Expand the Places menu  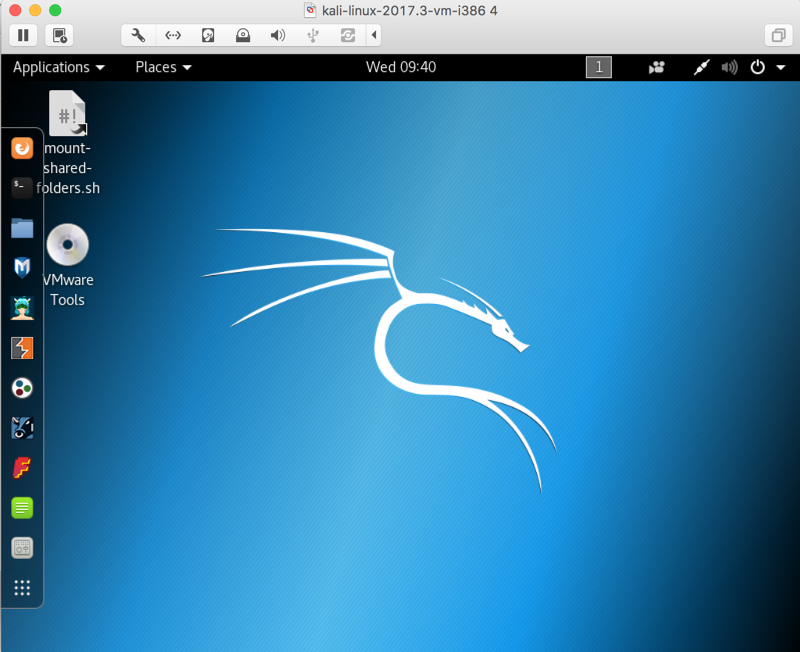163,67
